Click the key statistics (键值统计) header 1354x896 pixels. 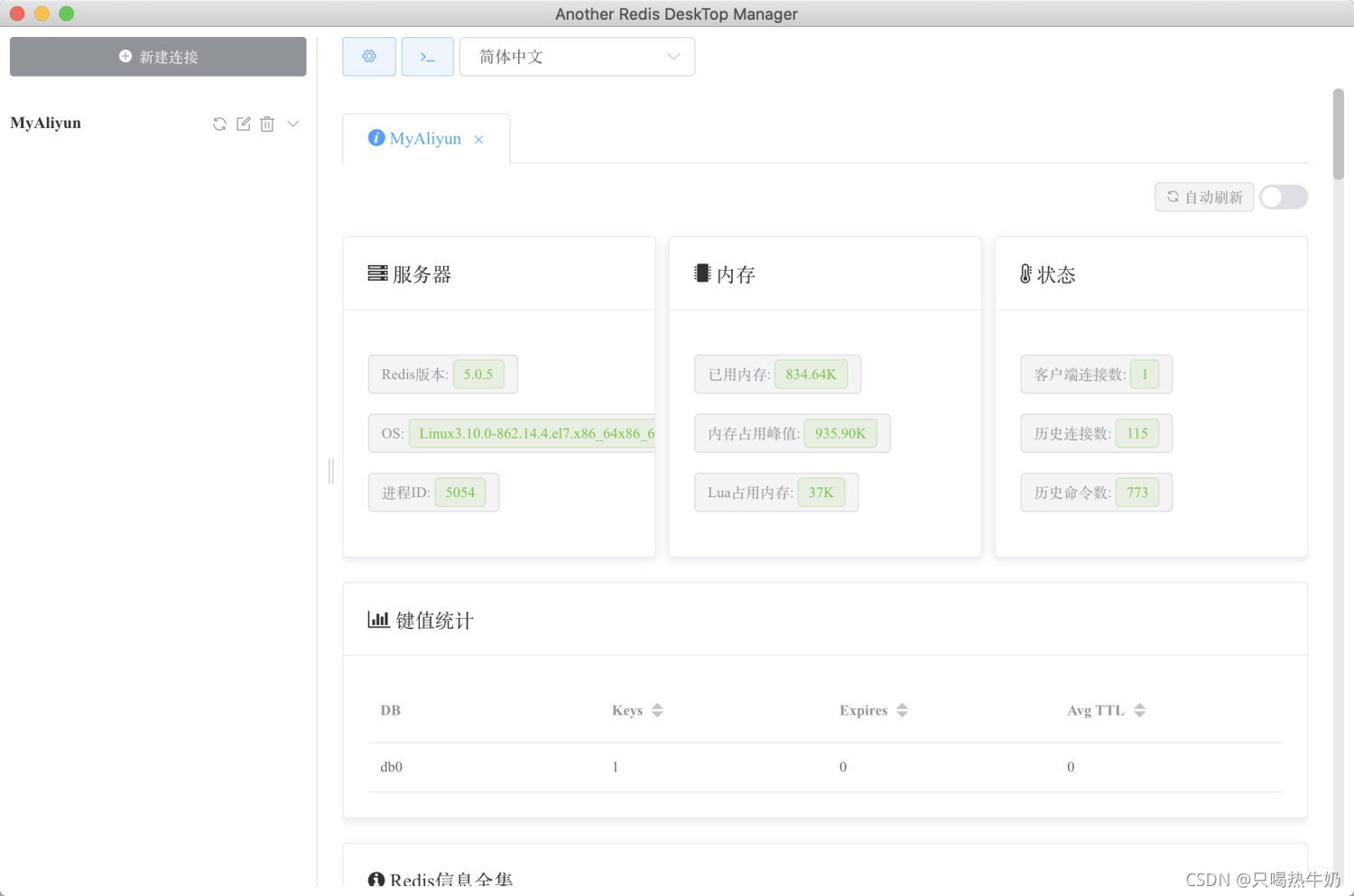pos(825,620)
